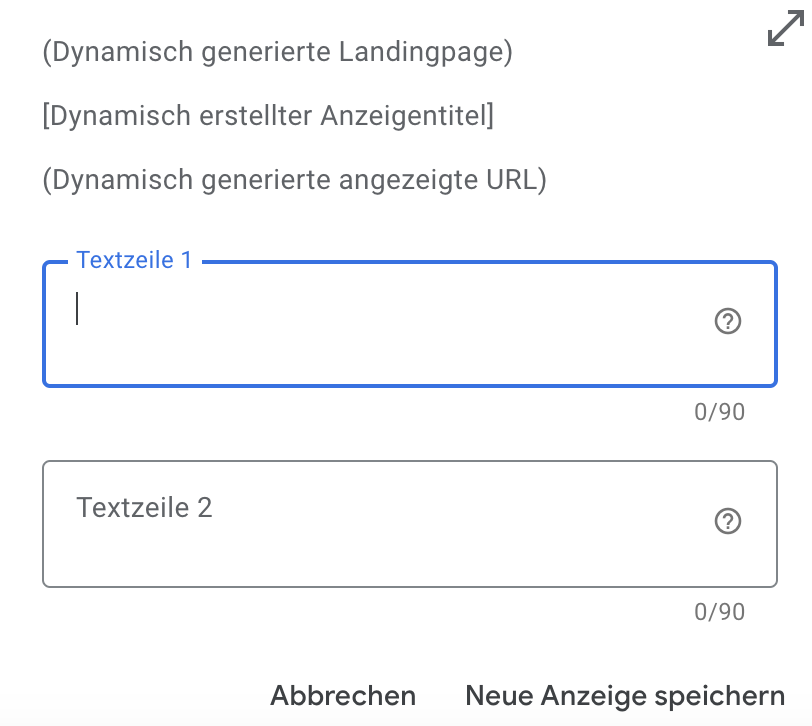This screenshot has width=812, height=726.
Task: Click Neue Anzeige speichern
Action: (625, 695)
